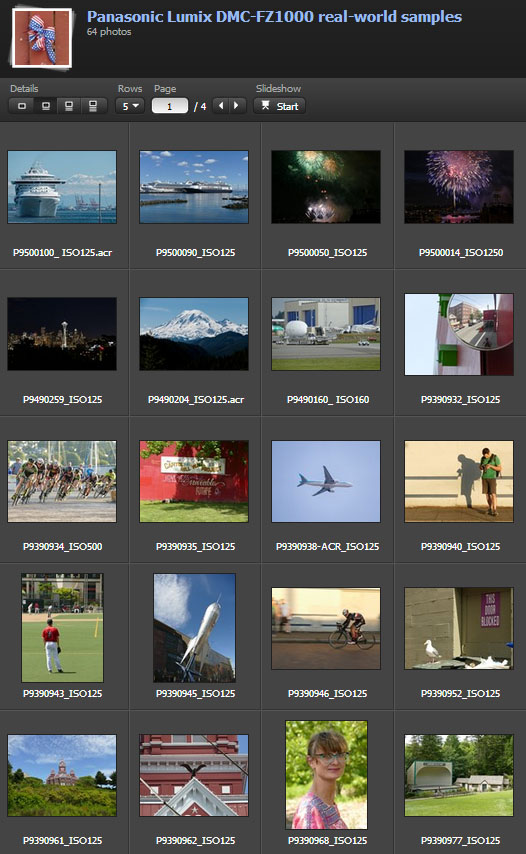Open the Rows count dropdown
Screen dimensions: 526x854
[x=130, y=106]
